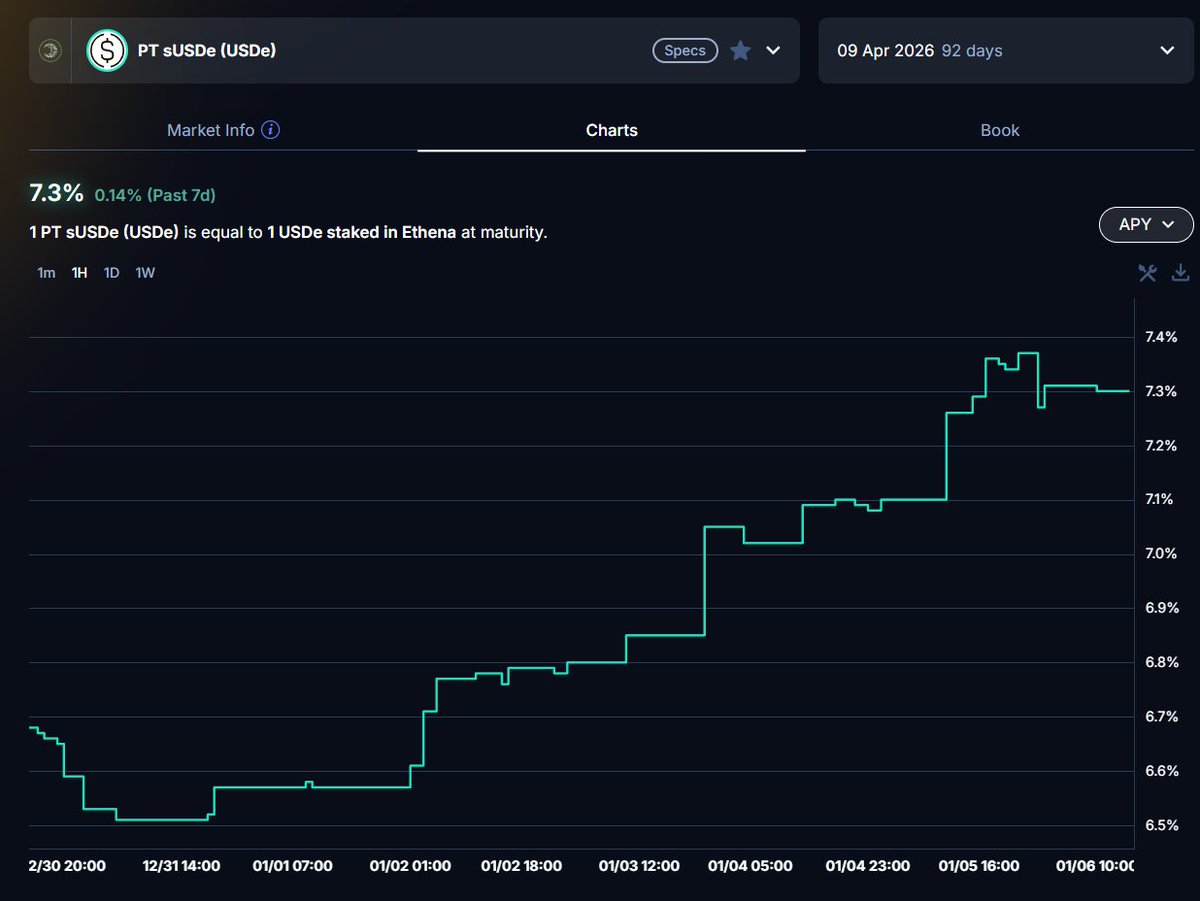The height and width of the screenshot is (901, 1200).
Task: Click the 12/31 14:00 x-axis label
Action: 181,866
